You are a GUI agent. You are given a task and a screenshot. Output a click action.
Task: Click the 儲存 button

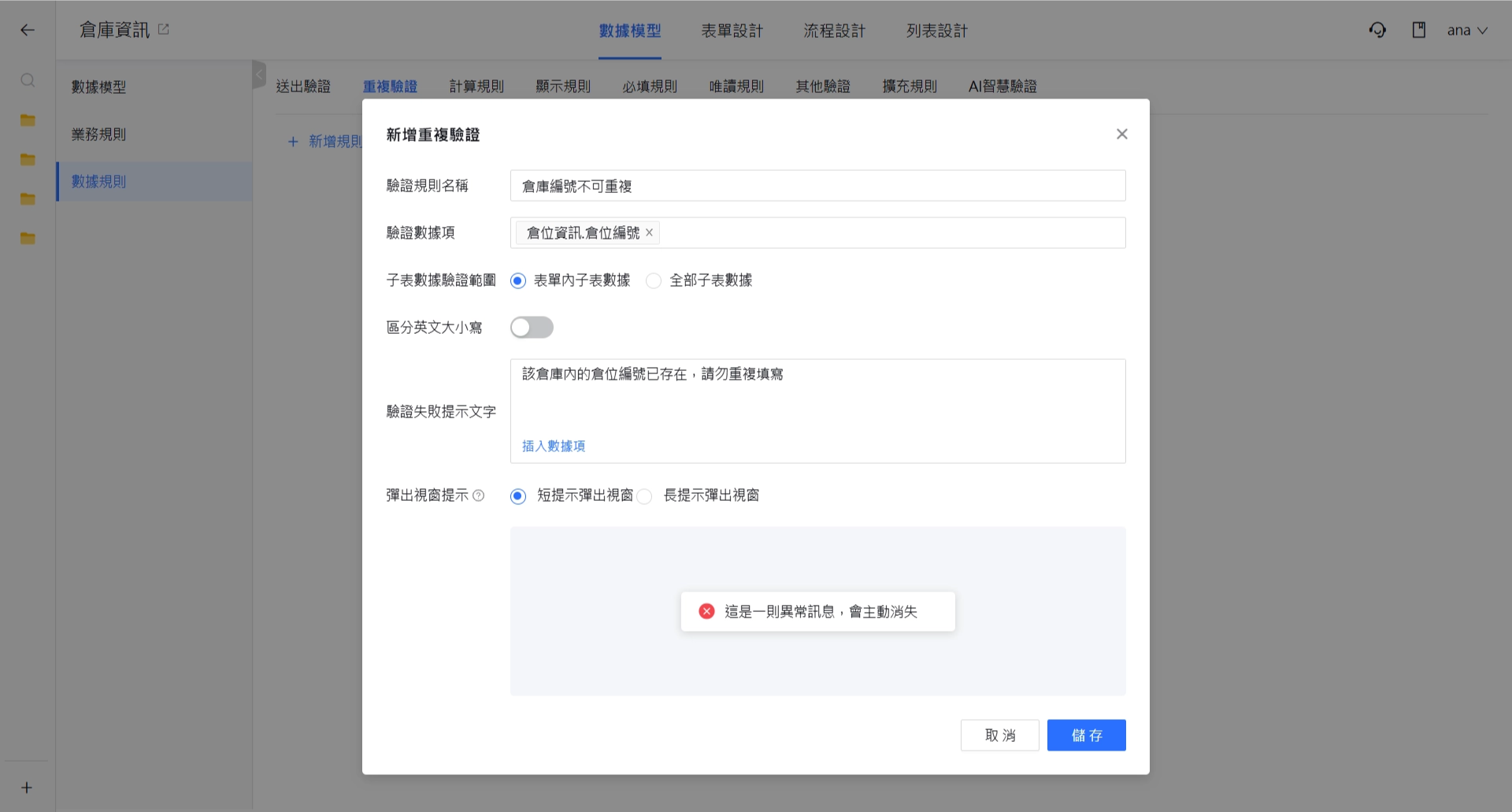[x=1087, y=735]
